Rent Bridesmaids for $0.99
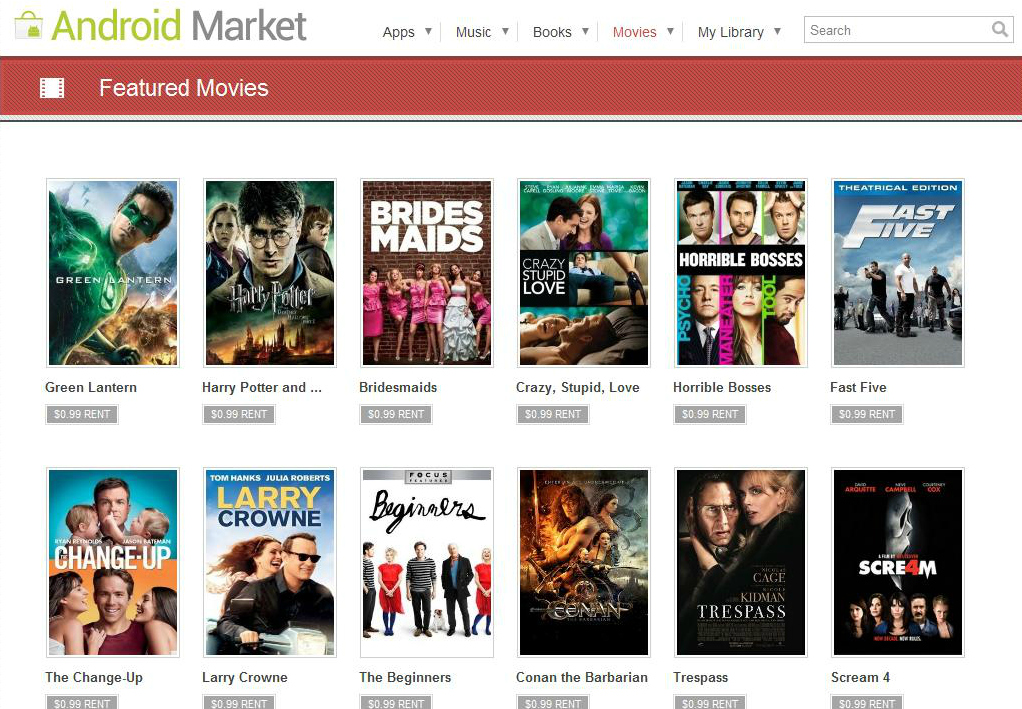Screen dimensions: 1022x709 click(396, 414)
